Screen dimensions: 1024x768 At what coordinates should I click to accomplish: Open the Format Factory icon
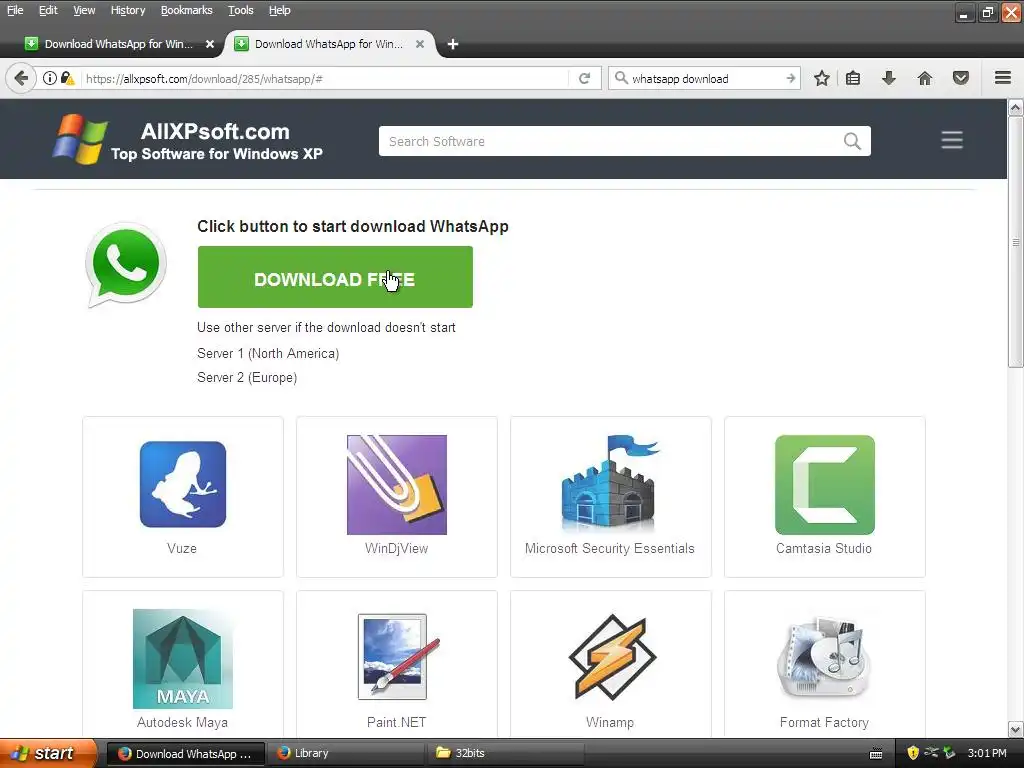(x=824, y=658)
